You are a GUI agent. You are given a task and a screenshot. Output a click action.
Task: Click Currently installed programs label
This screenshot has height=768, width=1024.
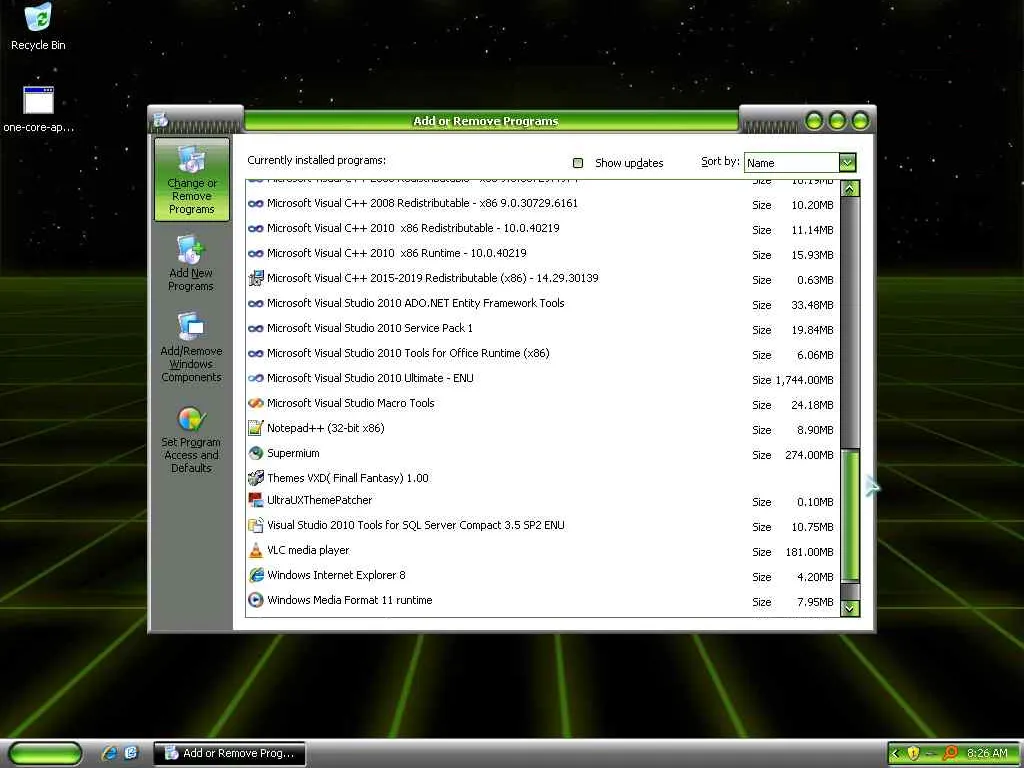point(317,160)
